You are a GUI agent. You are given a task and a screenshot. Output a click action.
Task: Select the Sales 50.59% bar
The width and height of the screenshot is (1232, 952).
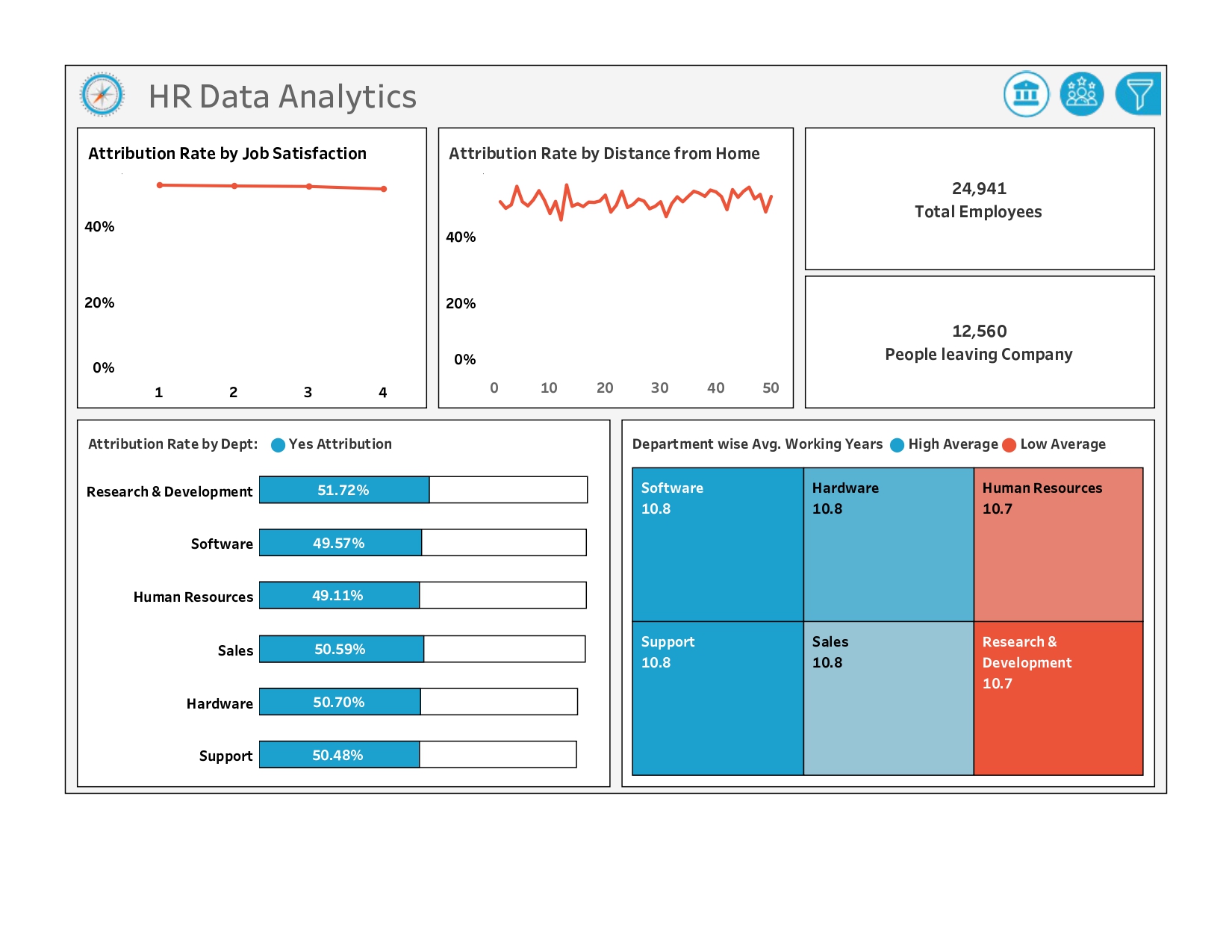click(x=341, y=649)
